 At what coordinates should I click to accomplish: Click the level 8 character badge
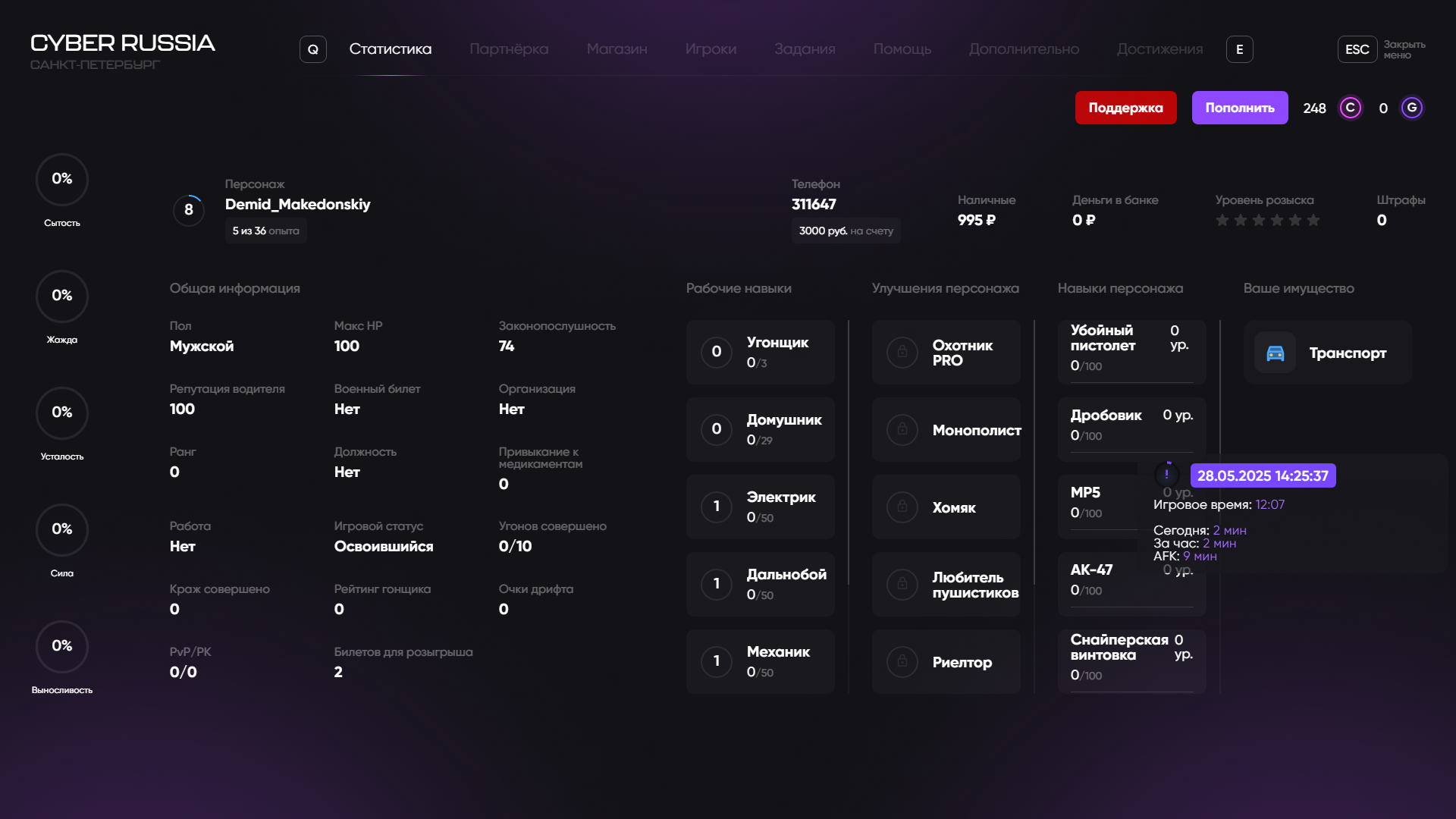pos(189,210)
